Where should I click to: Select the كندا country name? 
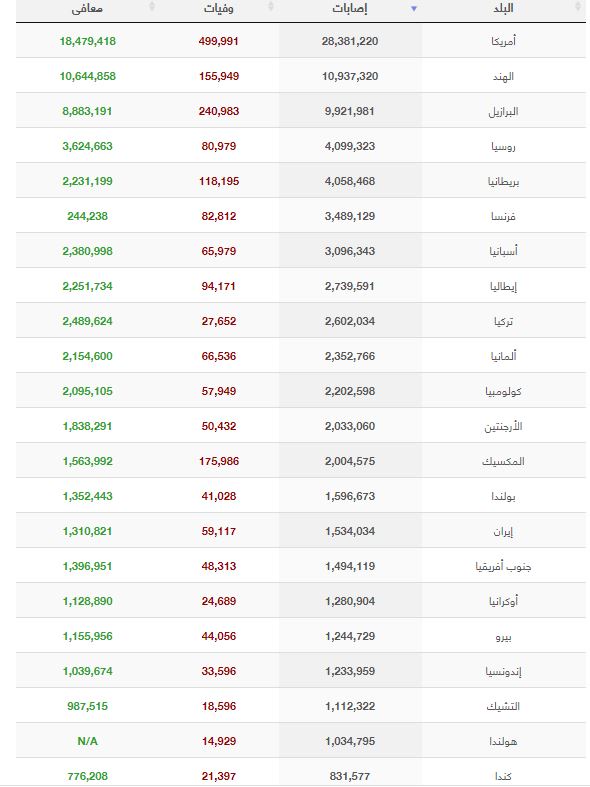[x=503, y=776]
